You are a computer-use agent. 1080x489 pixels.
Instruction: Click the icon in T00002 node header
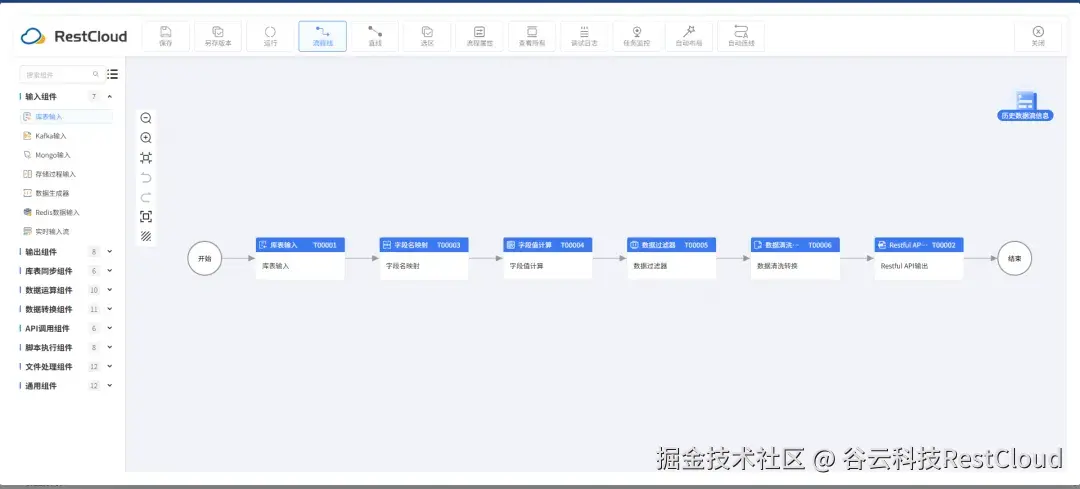point(882,245)
